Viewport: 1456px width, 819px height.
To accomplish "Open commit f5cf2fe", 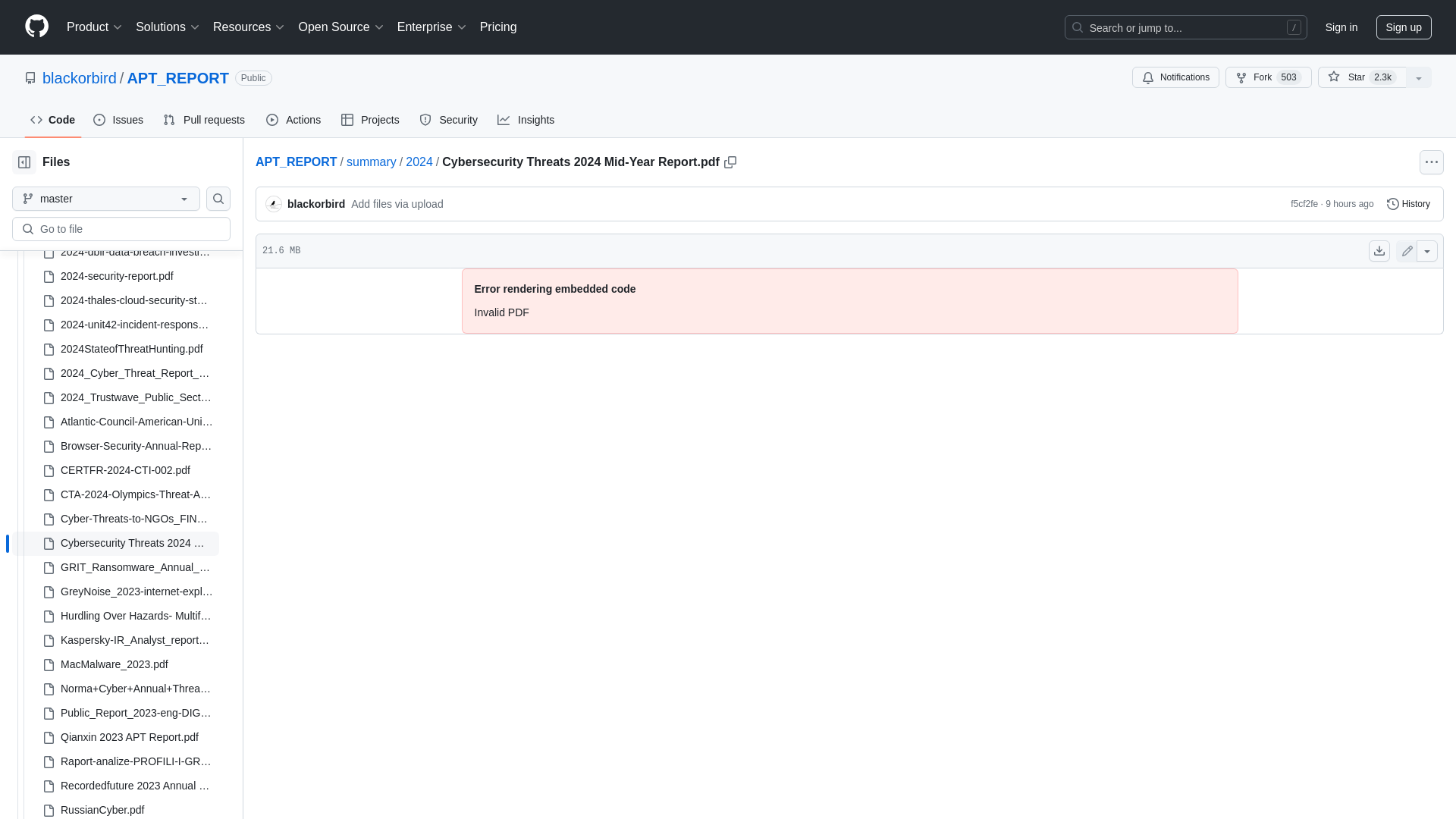I will 1304,204.
